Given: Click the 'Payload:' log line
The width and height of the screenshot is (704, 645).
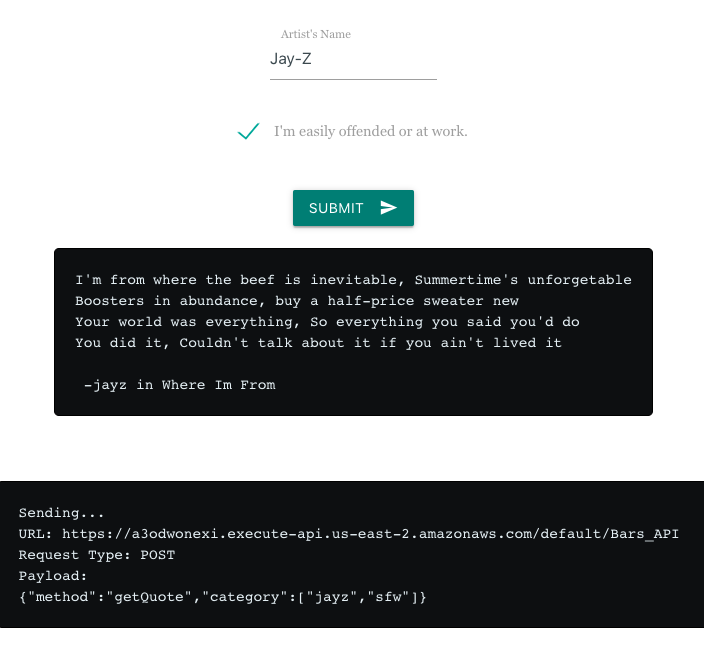Looking at the screenshot, I should (53, 576).
